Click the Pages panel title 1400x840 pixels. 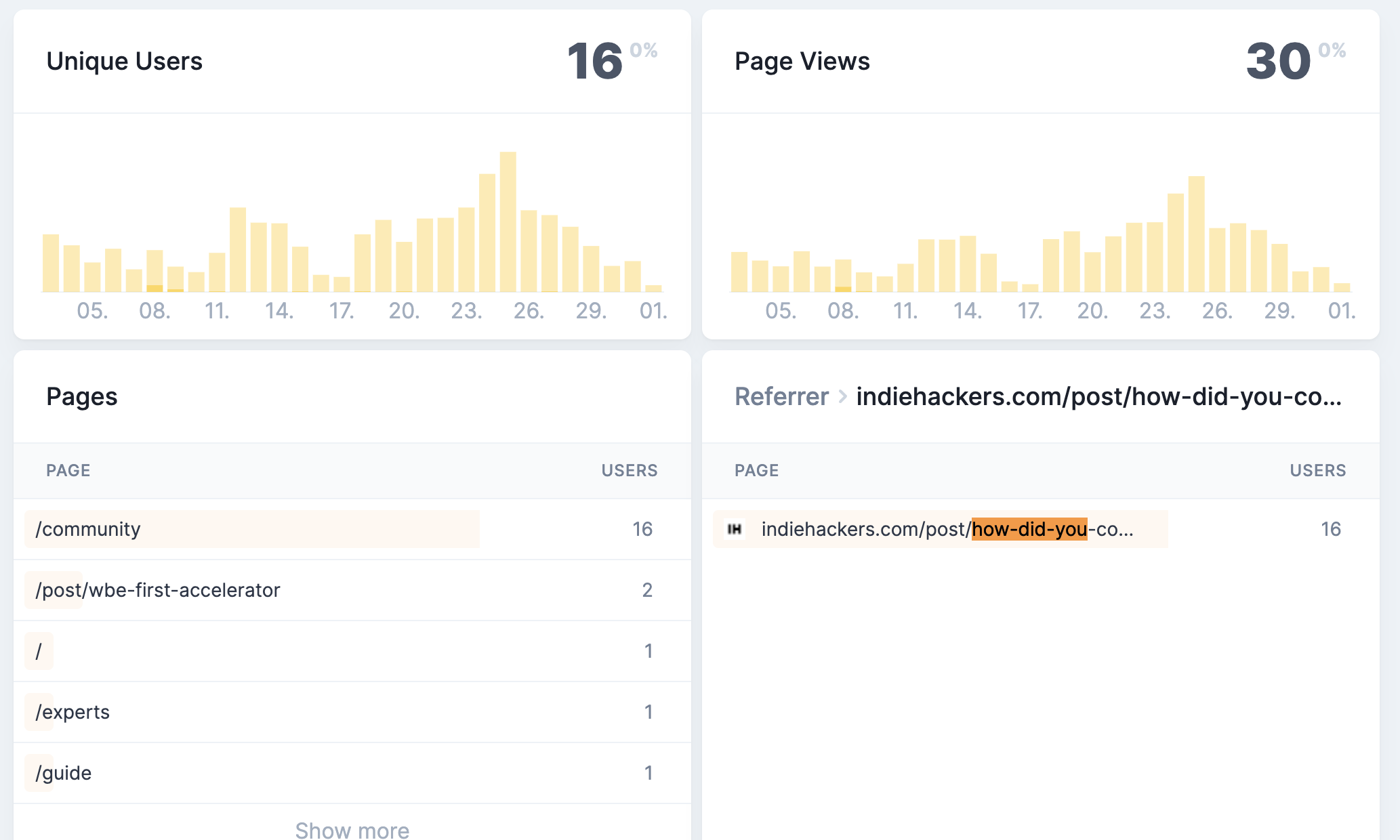tap(81, 396)
